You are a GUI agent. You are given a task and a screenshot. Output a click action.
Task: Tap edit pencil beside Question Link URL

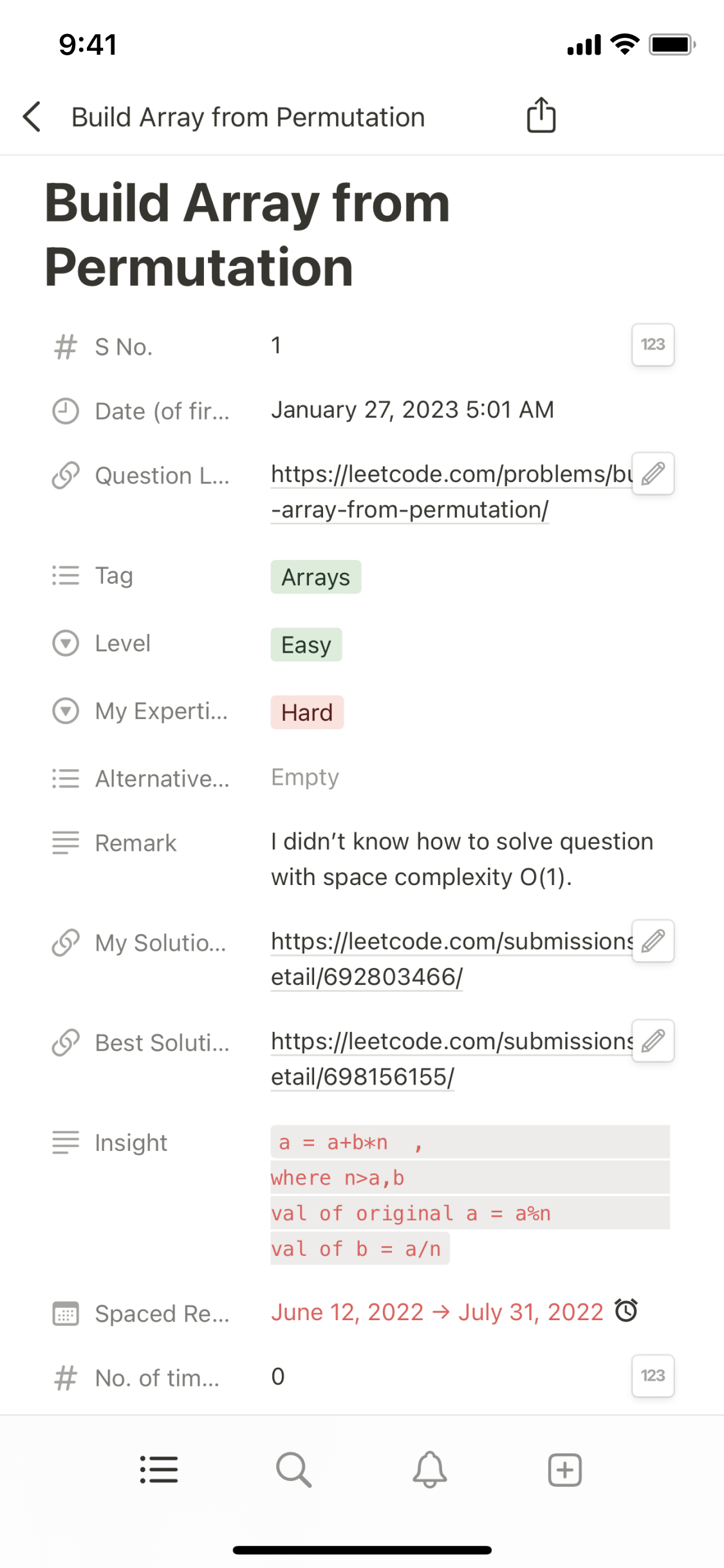(653, 474)
